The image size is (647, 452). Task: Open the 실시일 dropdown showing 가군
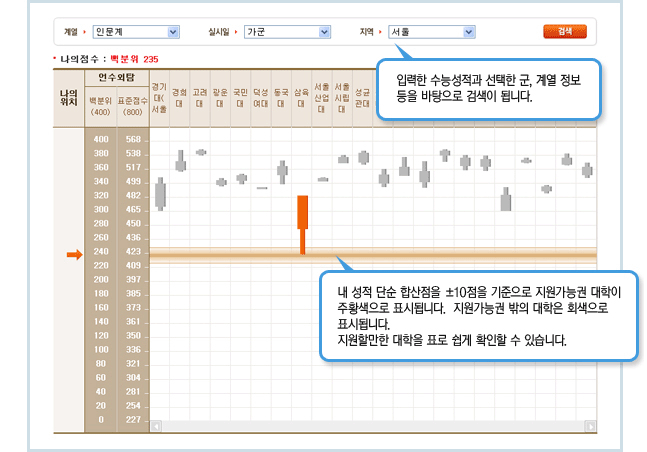click(x=287, y=33)
